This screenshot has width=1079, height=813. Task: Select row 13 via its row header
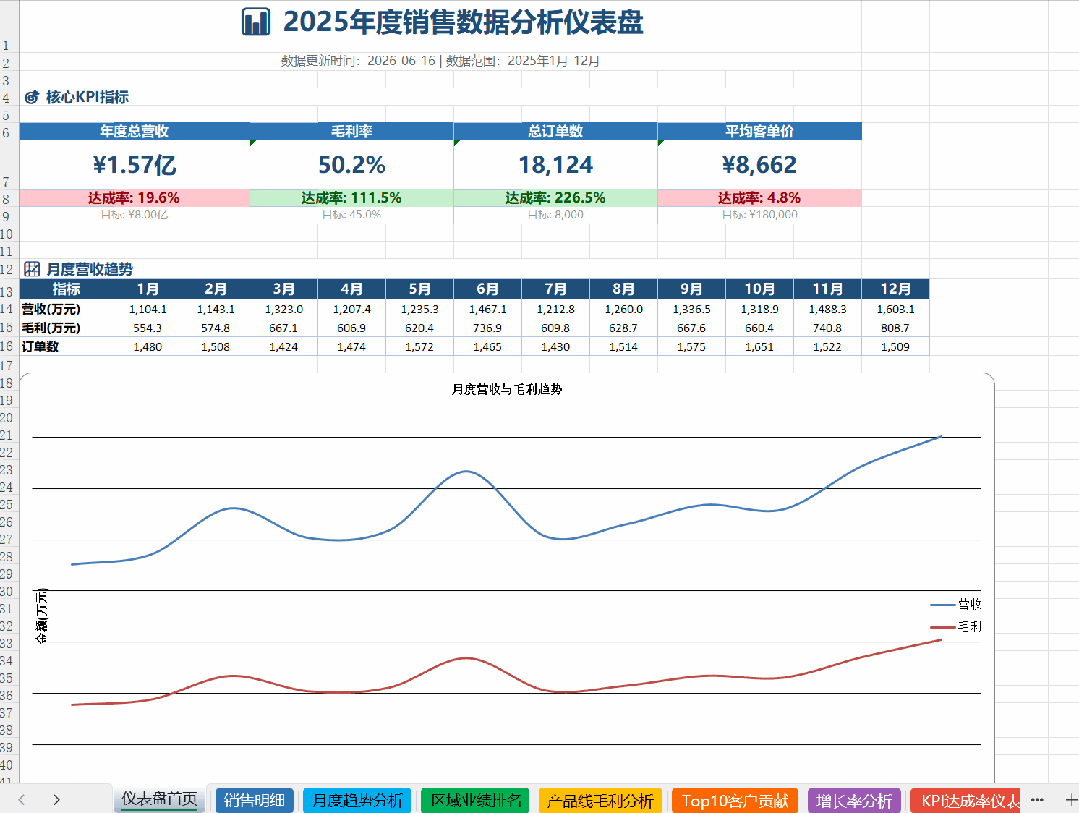pyautogui.click(x=7, y=291)
